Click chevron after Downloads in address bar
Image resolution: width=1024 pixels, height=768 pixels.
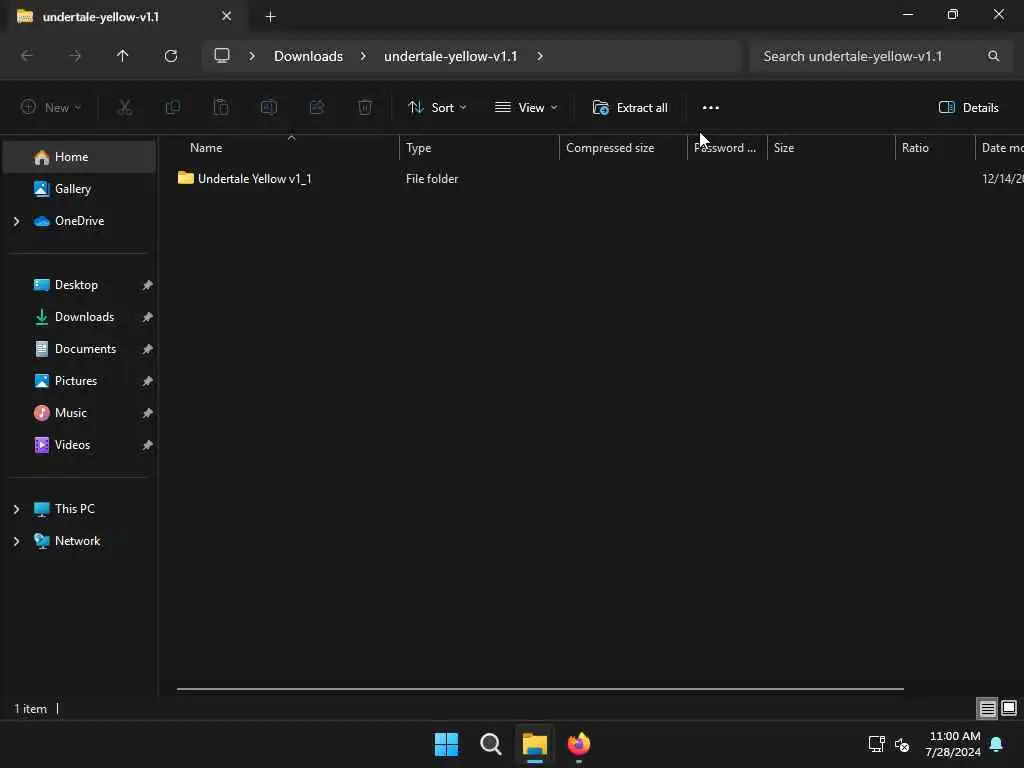[363, 56]
